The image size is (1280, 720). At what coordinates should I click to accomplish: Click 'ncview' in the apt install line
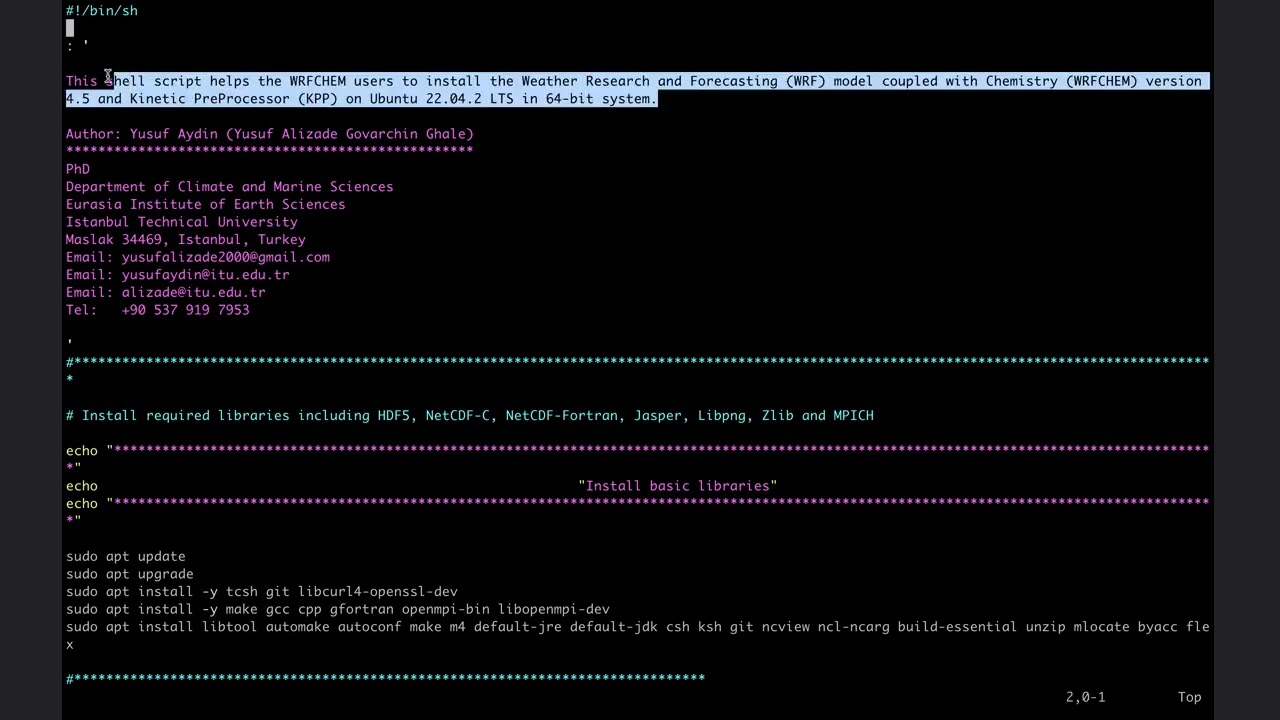[786, 628]
